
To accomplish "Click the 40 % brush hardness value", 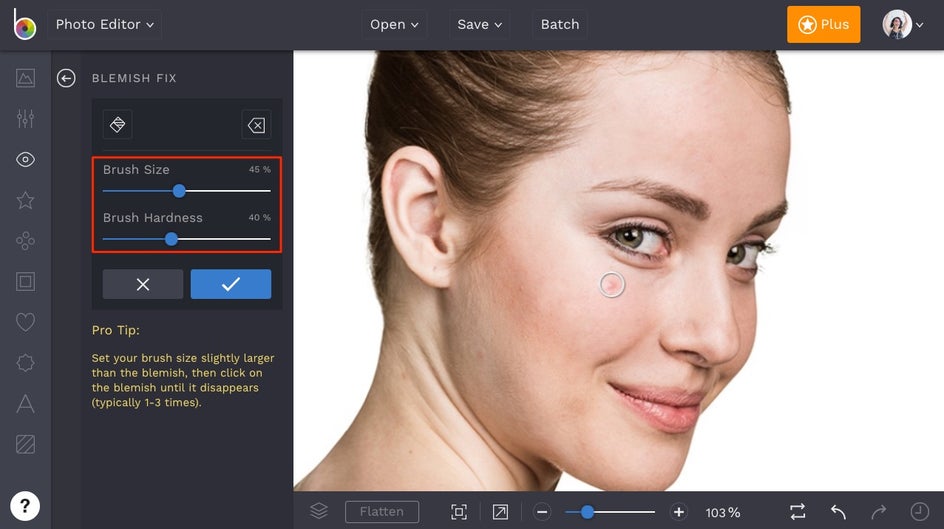I will (259, 218).
